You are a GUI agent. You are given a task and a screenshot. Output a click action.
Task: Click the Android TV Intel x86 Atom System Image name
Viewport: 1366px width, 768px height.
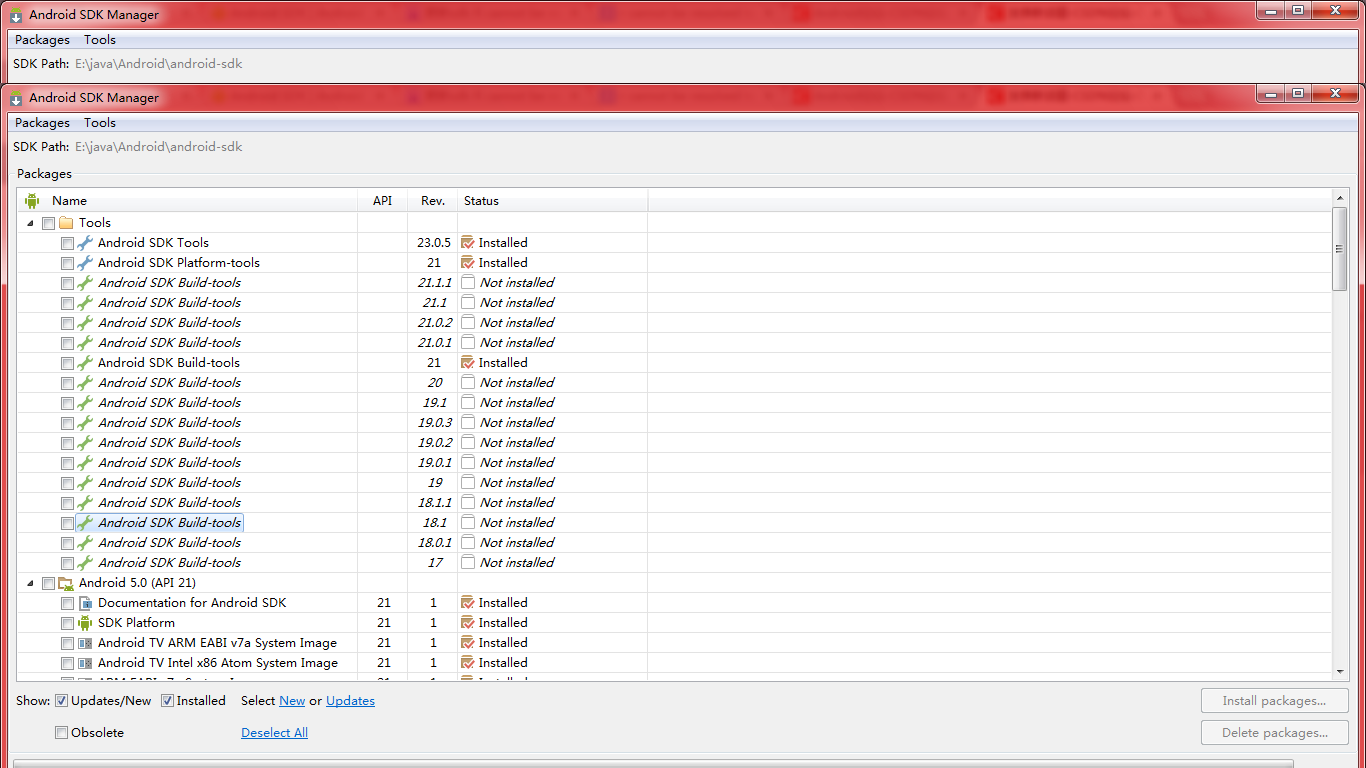click(x=218, y=663)
